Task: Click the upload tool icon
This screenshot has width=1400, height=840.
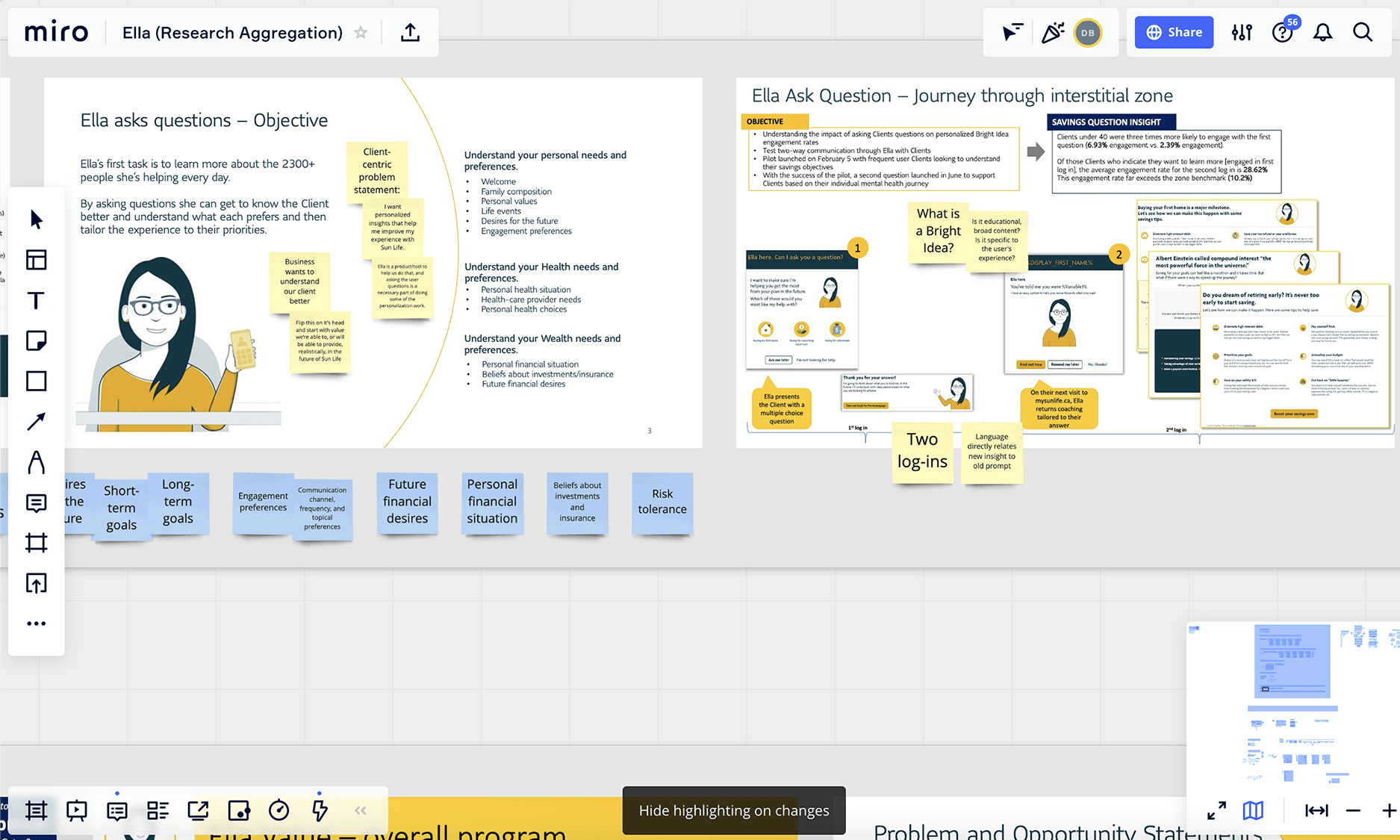Action: pos(36,583)
